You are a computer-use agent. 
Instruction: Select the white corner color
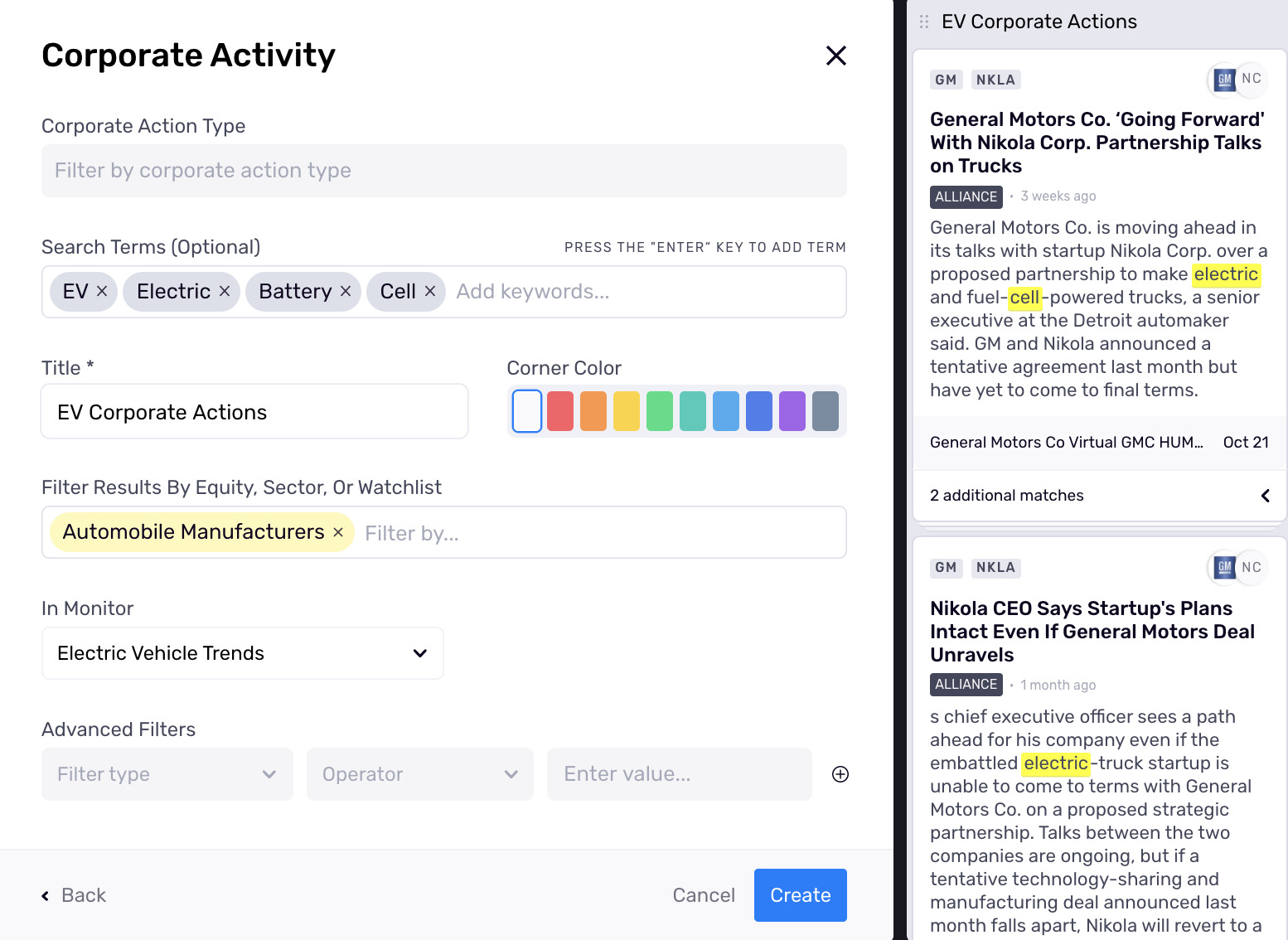point(527,411)
